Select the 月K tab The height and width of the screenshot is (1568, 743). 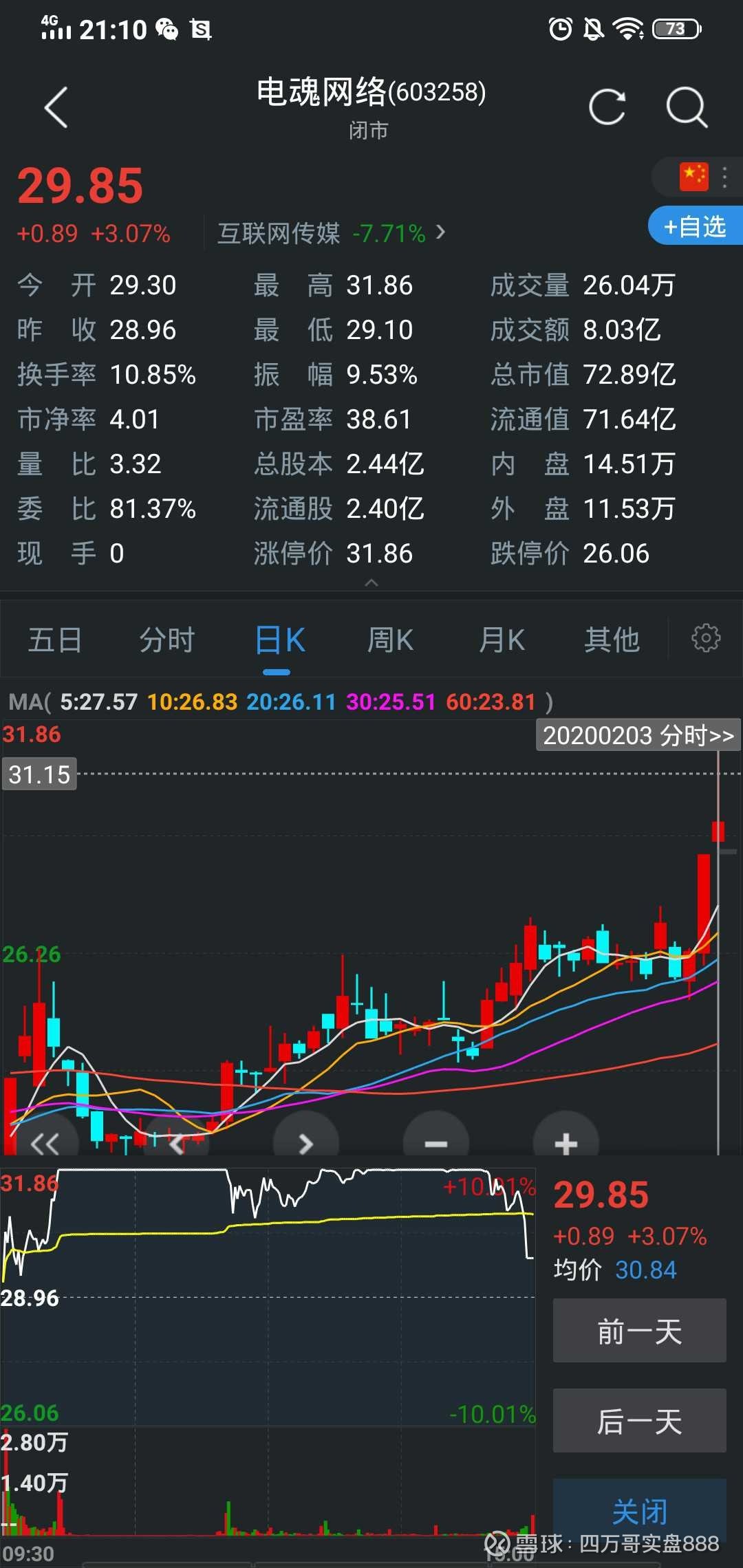[502, 640]
